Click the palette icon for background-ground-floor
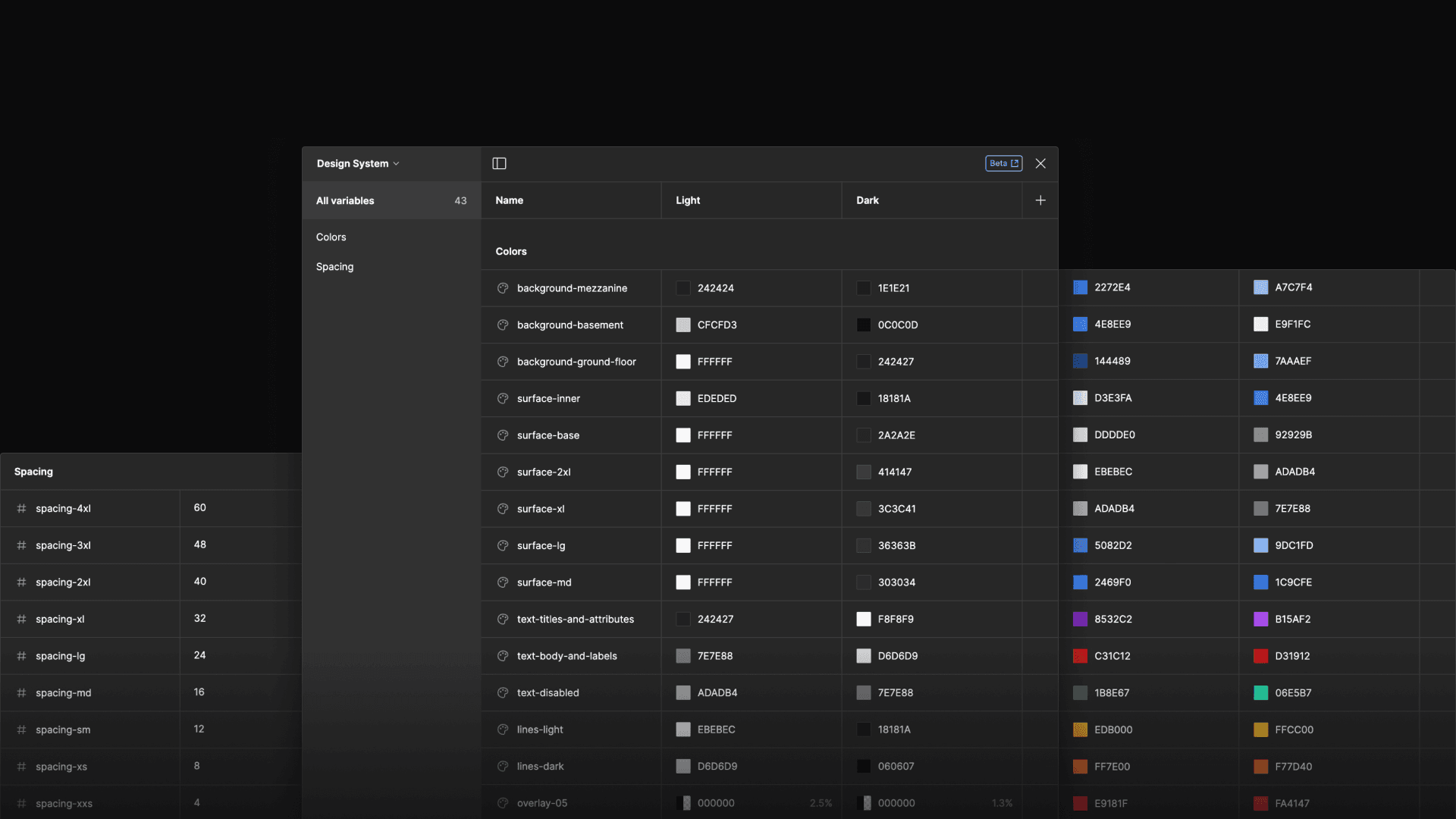The height and width of the screenshot is (819, 1456). pyautogui.click(x=502, y=362)
